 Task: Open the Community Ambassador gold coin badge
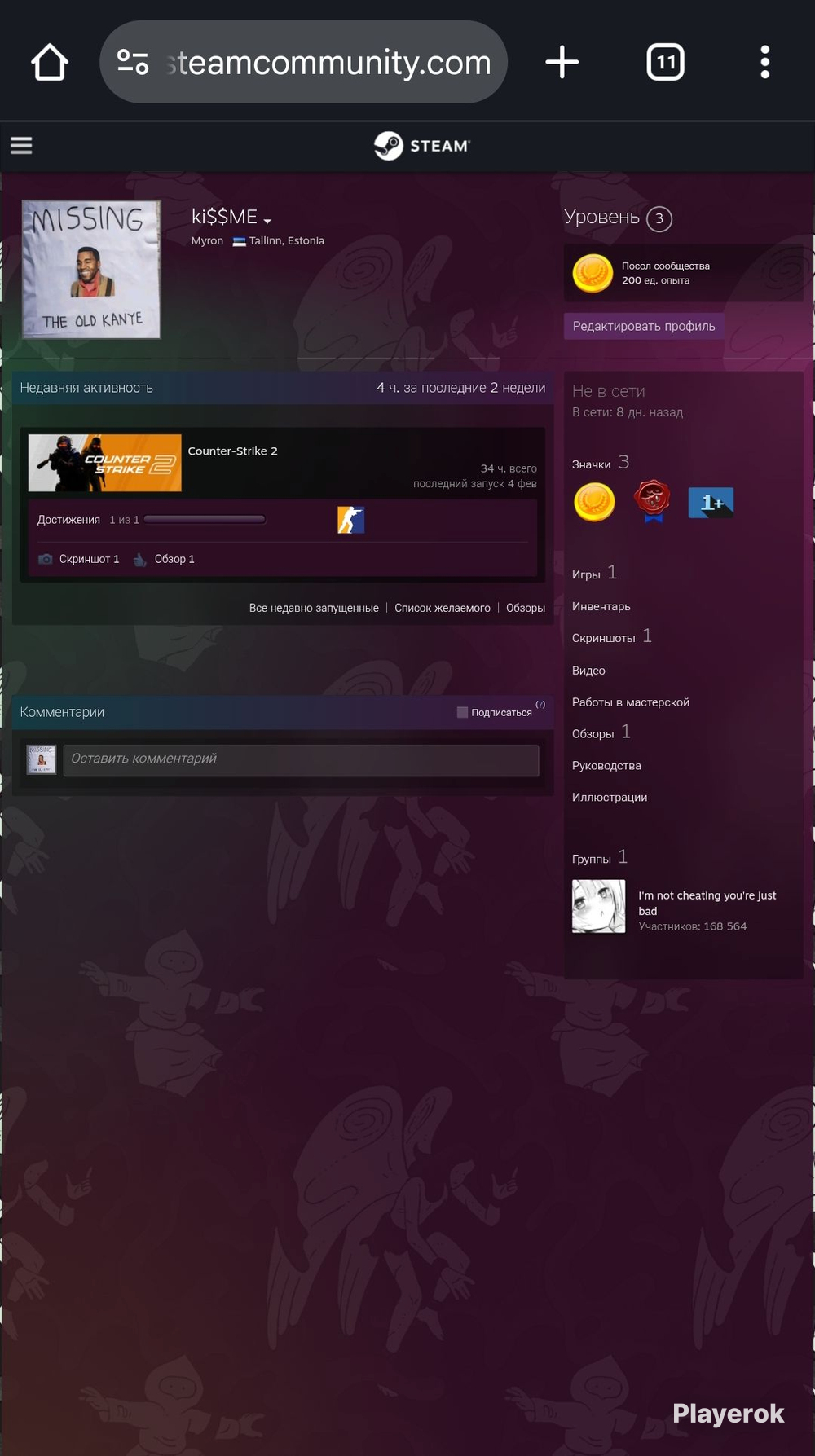coord(593,273)
